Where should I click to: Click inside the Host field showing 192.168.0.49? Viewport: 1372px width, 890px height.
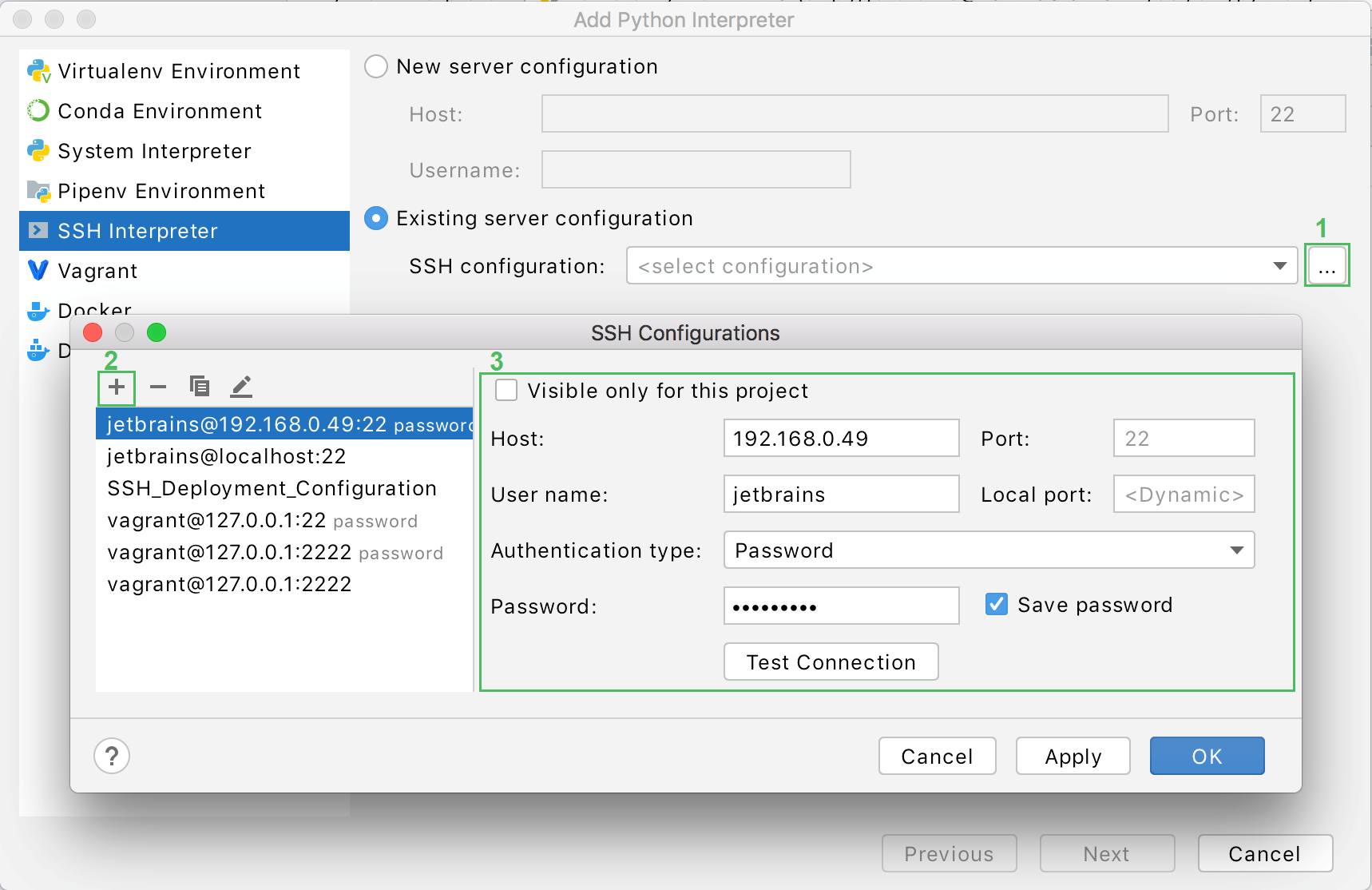(x=841, y=438)
